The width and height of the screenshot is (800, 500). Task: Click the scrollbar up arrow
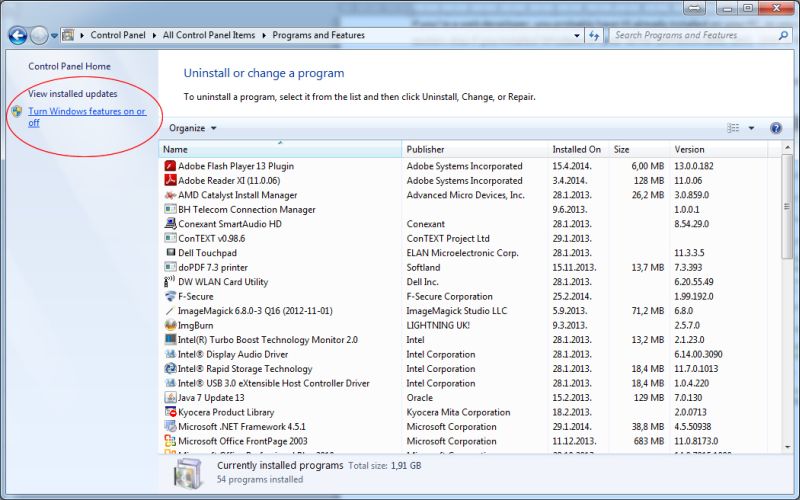(x=787, y=149)
